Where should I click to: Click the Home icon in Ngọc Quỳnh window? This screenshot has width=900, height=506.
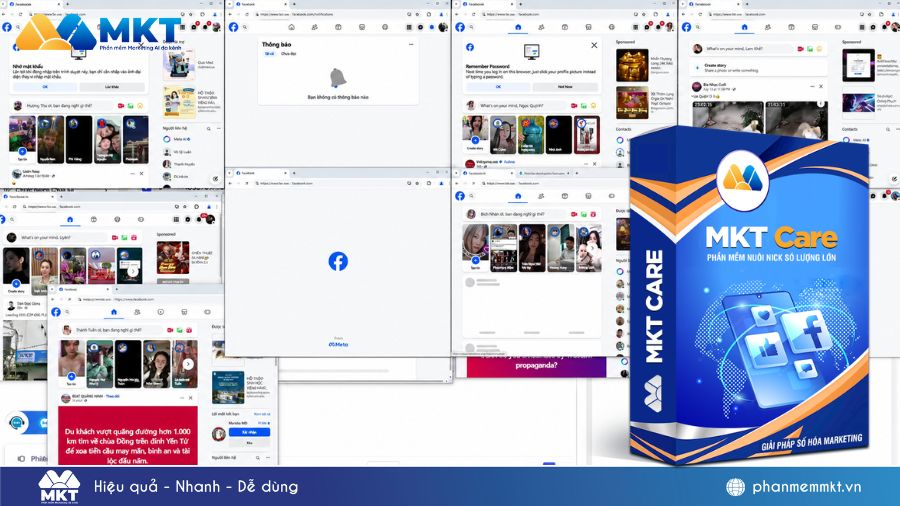click(518, 27)
